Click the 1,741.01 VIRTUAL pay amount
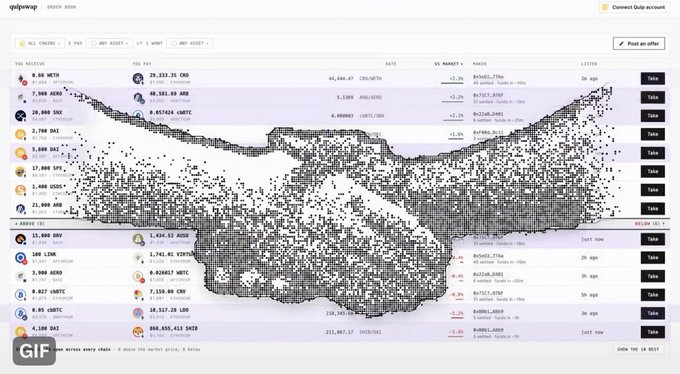Image resolution: width=680 pixels, height=374 pixels. point(172,254)
